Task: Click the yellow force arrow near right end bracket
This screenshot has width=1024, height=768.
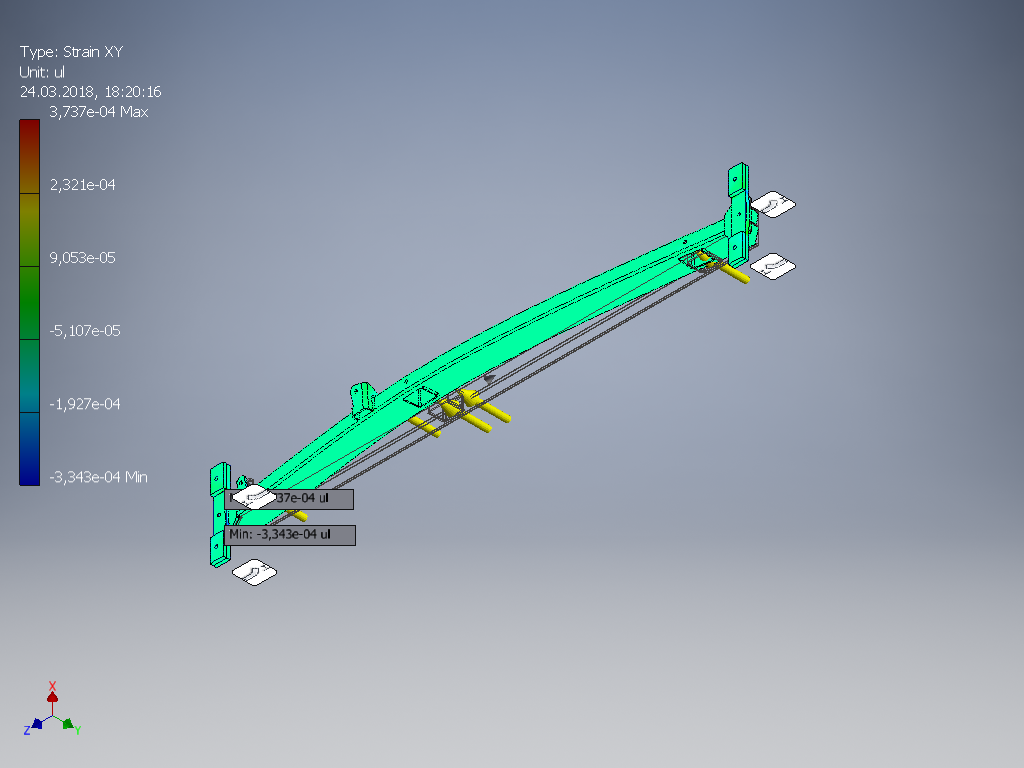Action: pyautogui.click(x=725, y=268)
